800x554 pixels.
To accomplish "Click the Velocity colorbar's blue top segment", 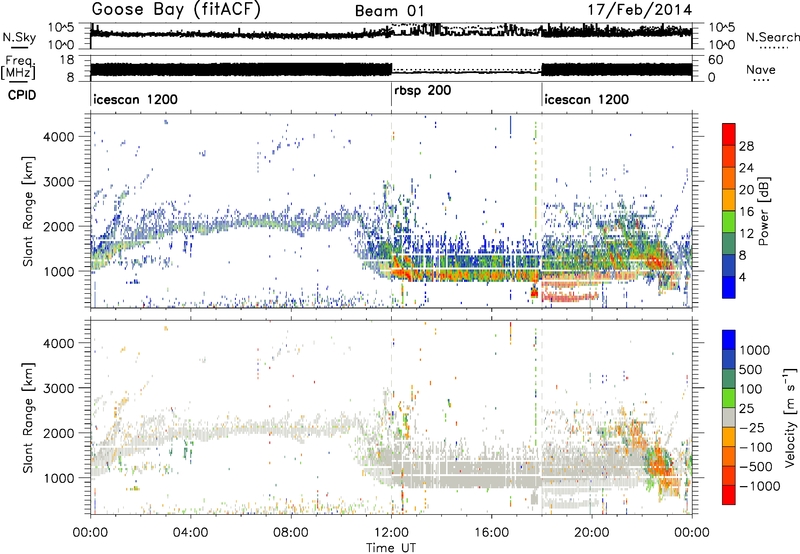I will coord(729,340).
